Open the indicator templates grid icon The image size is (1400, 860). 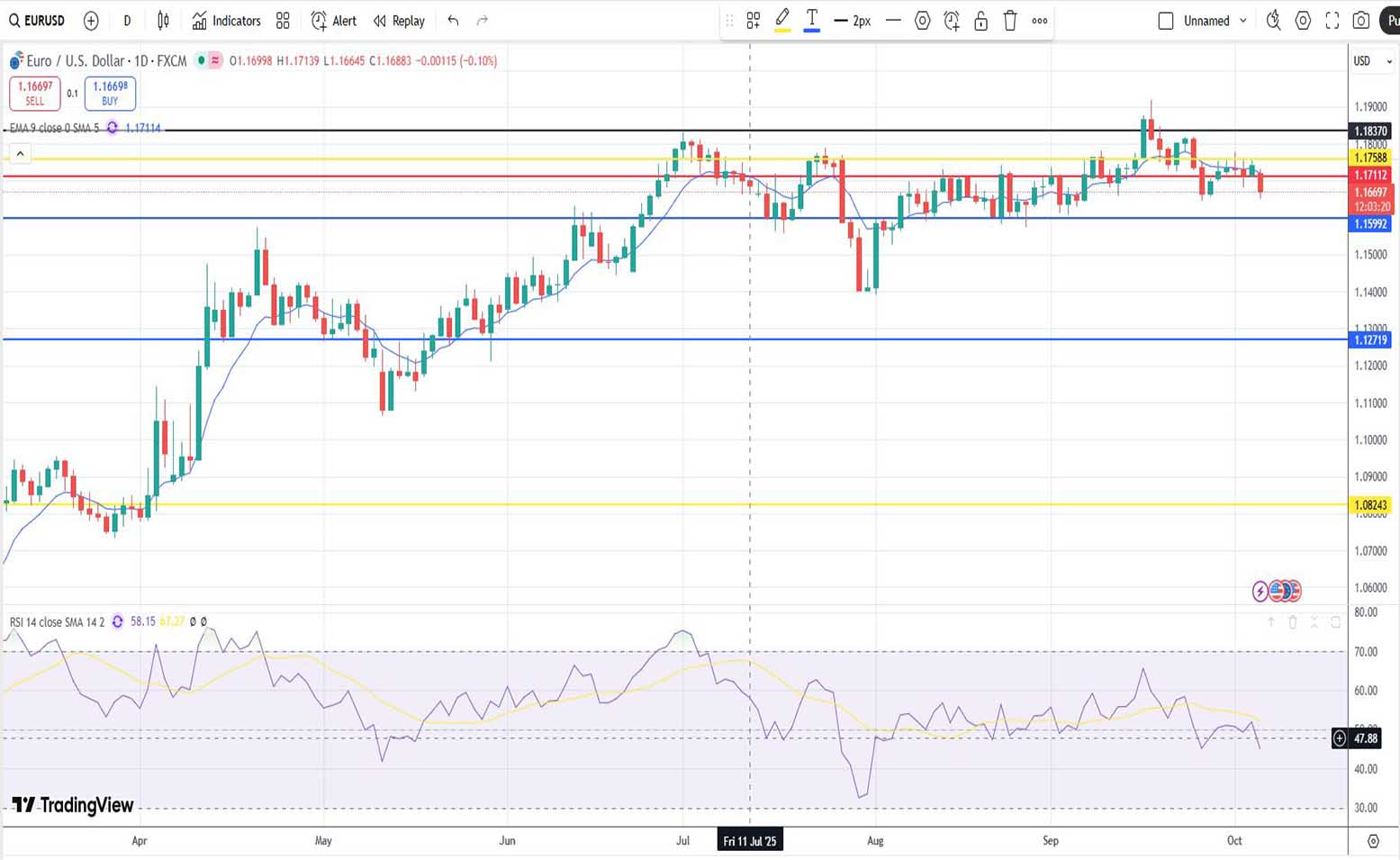(x=283, y=21)
